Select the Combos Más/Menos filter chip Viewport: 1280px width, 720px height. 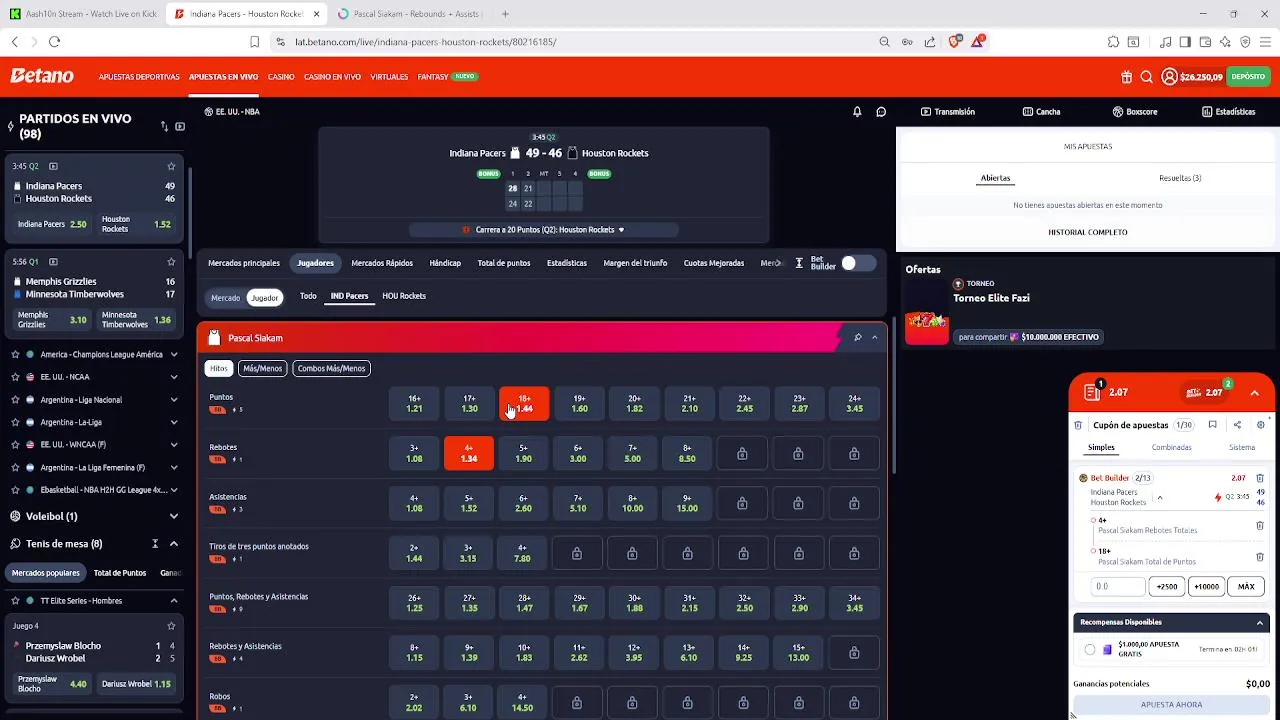(331, 368)
